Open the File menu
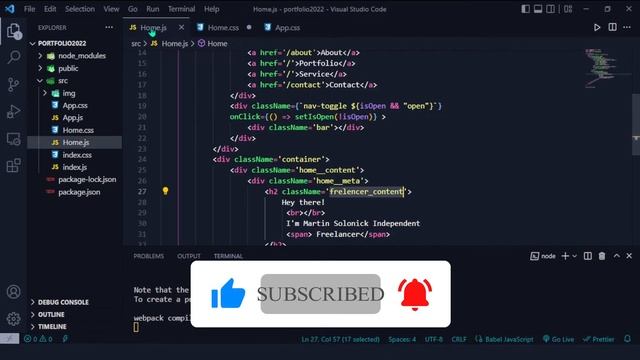The image size is (640, 360). coord(29,9)
